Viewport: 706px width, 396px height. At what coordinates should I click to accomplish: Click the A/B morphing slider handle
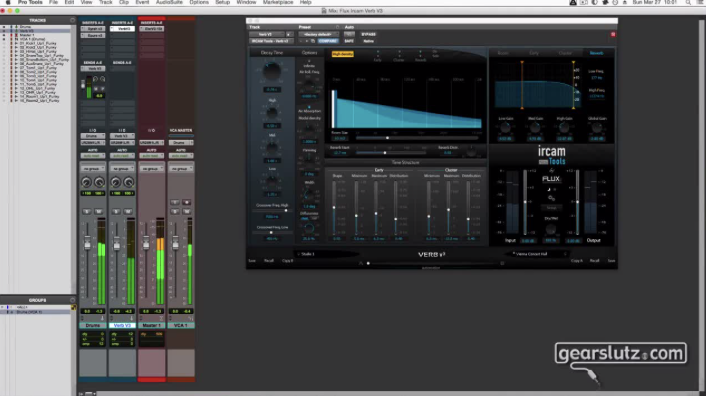tap(368, 263)
